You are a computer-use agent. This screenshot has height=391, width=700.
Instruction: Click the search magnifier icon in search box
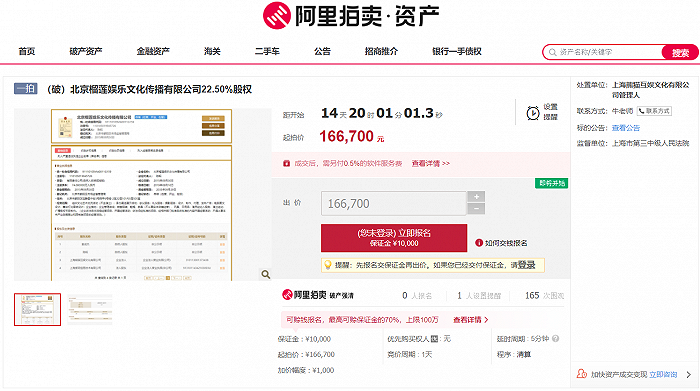(552, 52)
